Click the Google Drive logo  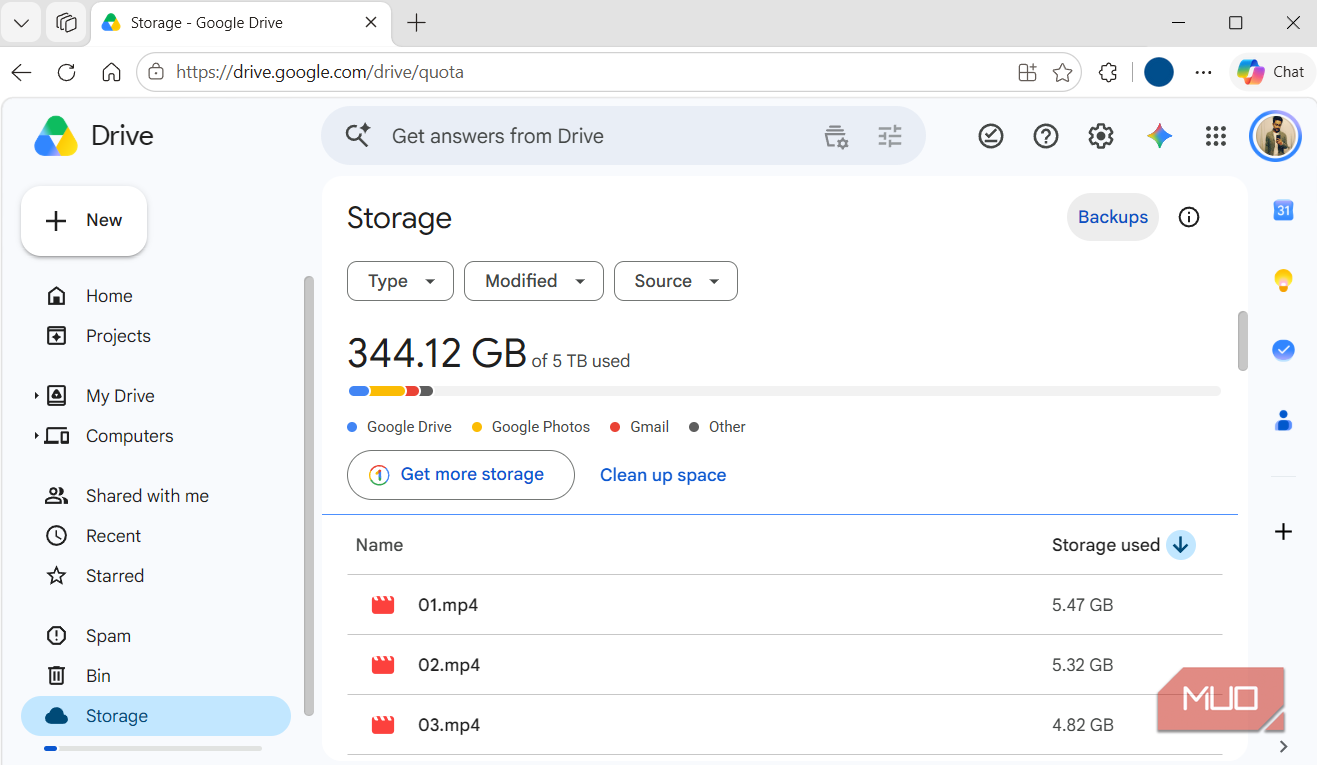[94, 136]
